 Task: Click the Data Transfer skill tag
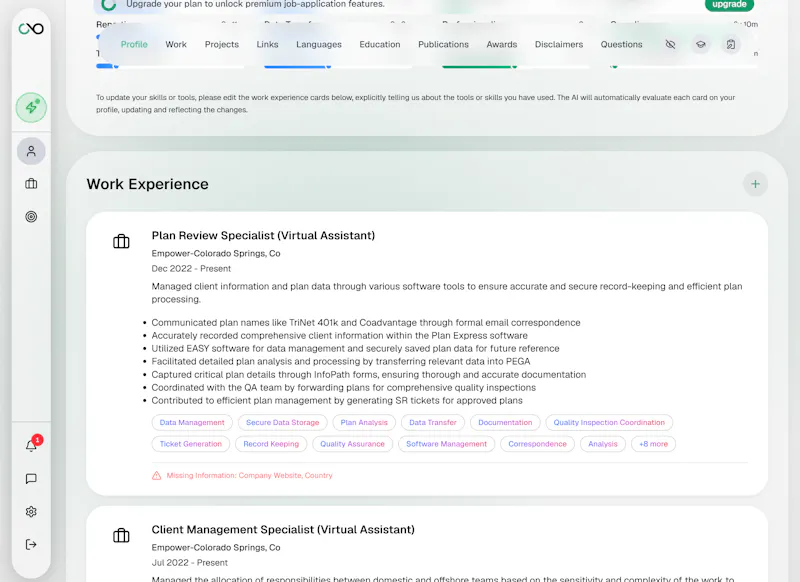(x=433, y=422)
